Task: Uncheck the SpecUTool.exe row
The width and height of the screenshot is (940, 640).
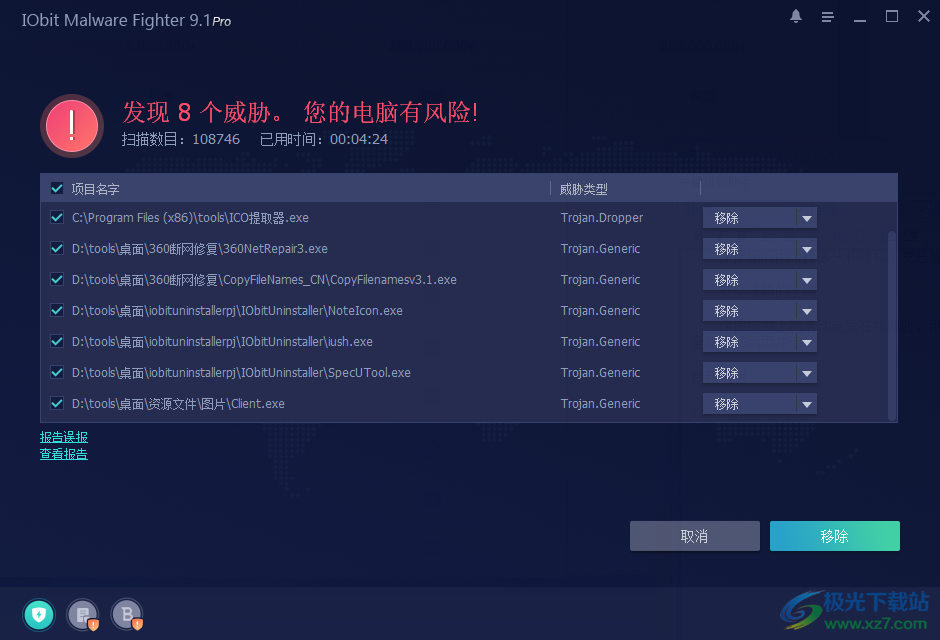Action: pos(57,373)
